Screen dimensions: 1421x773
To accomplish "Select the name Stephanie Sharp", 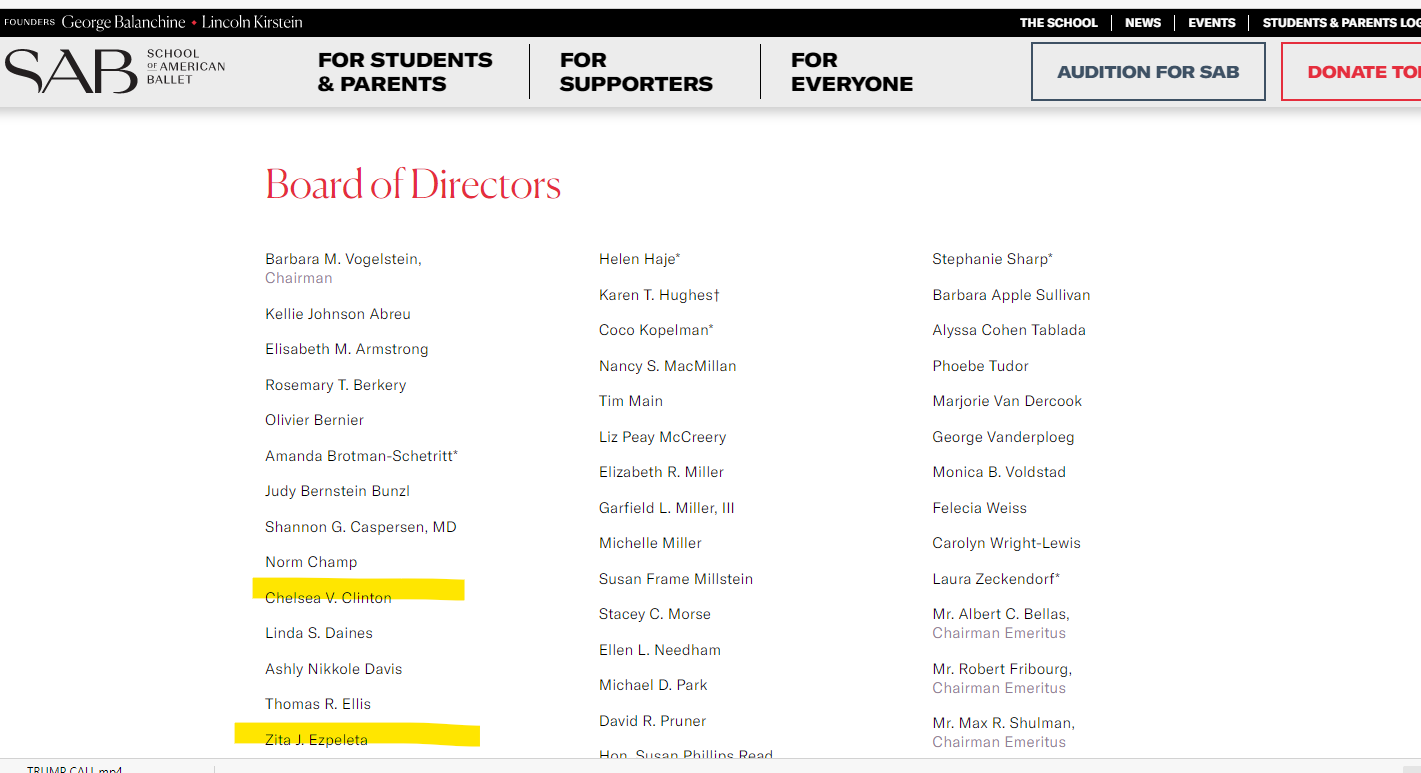I will click(x=992, y=259).
